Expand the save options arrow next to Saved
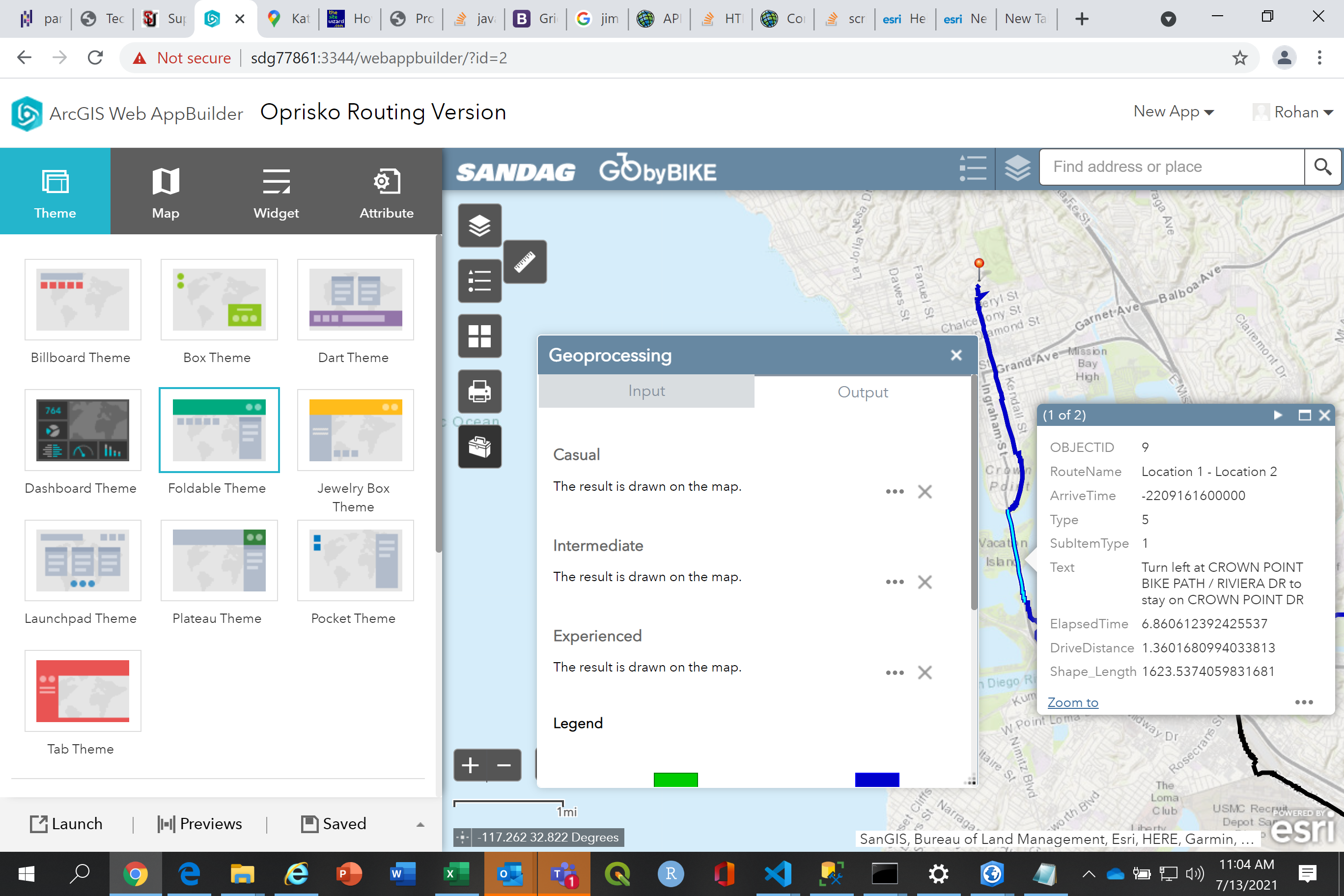1344x896 pixels. point(420,824)
